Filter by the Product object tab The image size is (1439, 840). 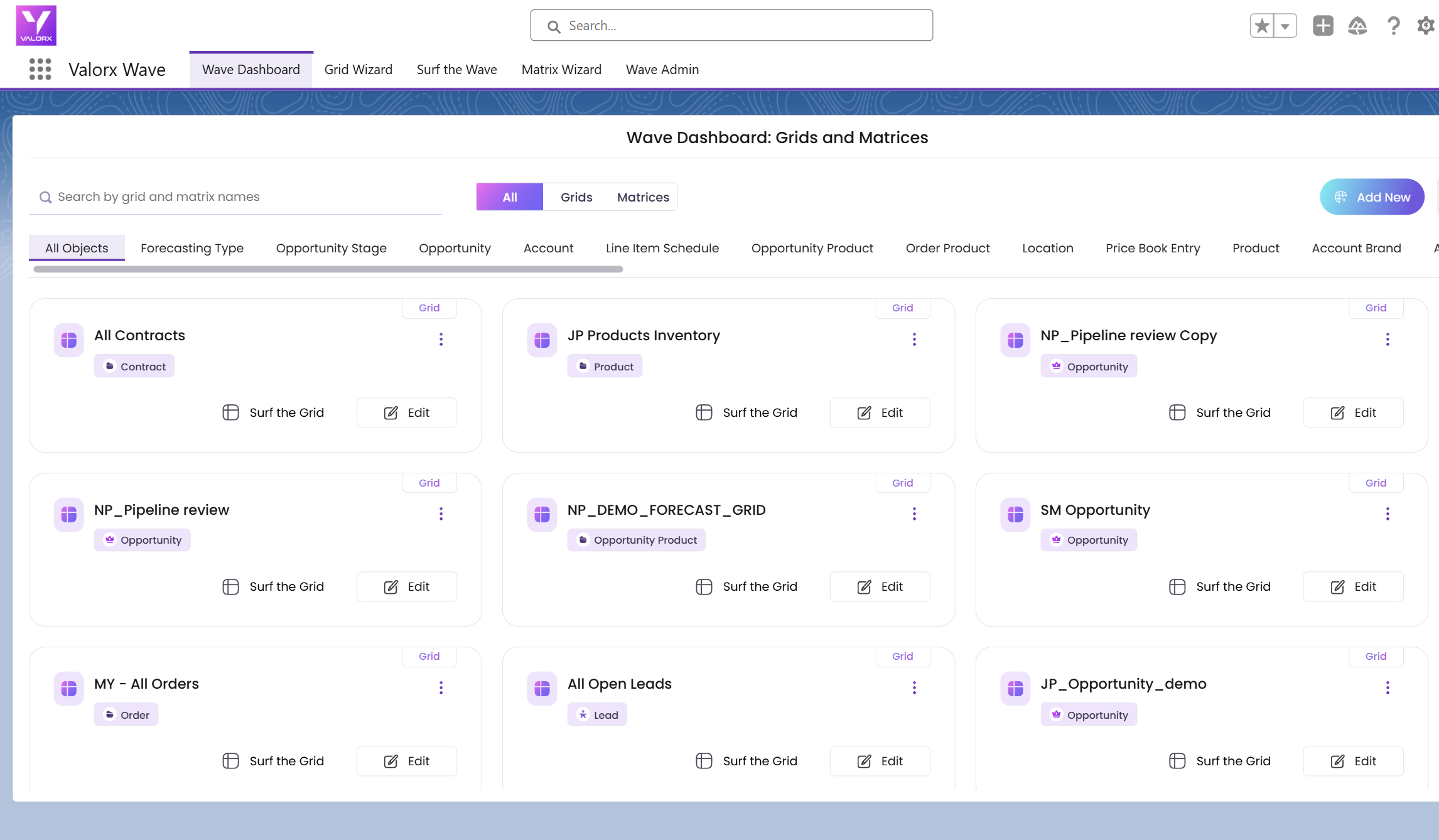(x=1256, y=248)
